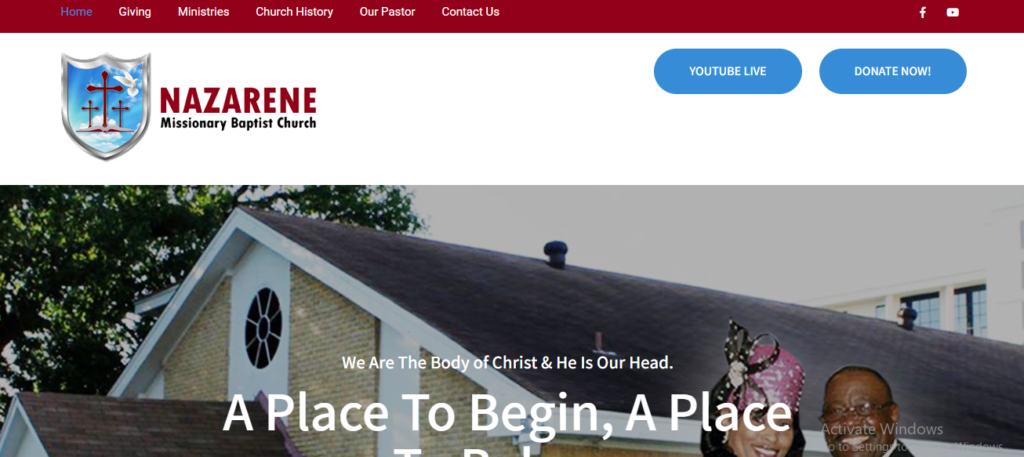Image resolution: width=1024 pixels, height=457 pixels.
Task: Click the white dove in the logo
Action: click(128, 83)
